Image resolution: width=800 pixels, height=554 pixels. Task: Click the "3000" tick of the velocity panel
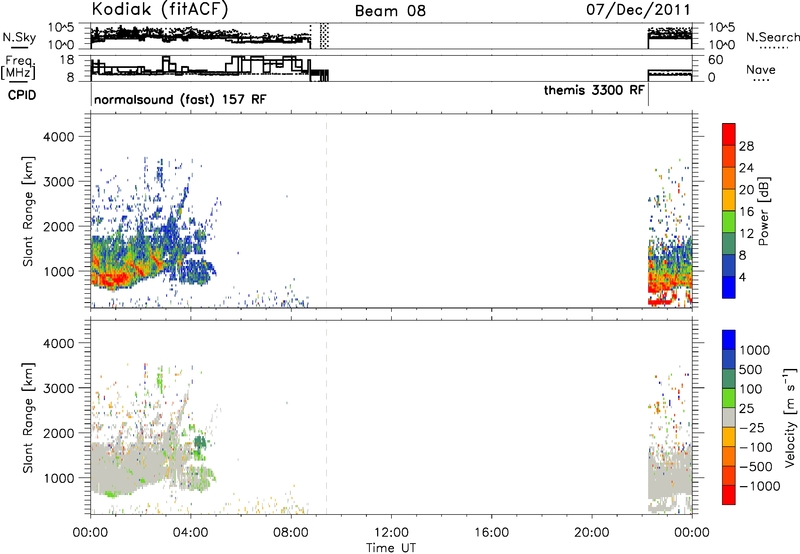tap(58, 388)
